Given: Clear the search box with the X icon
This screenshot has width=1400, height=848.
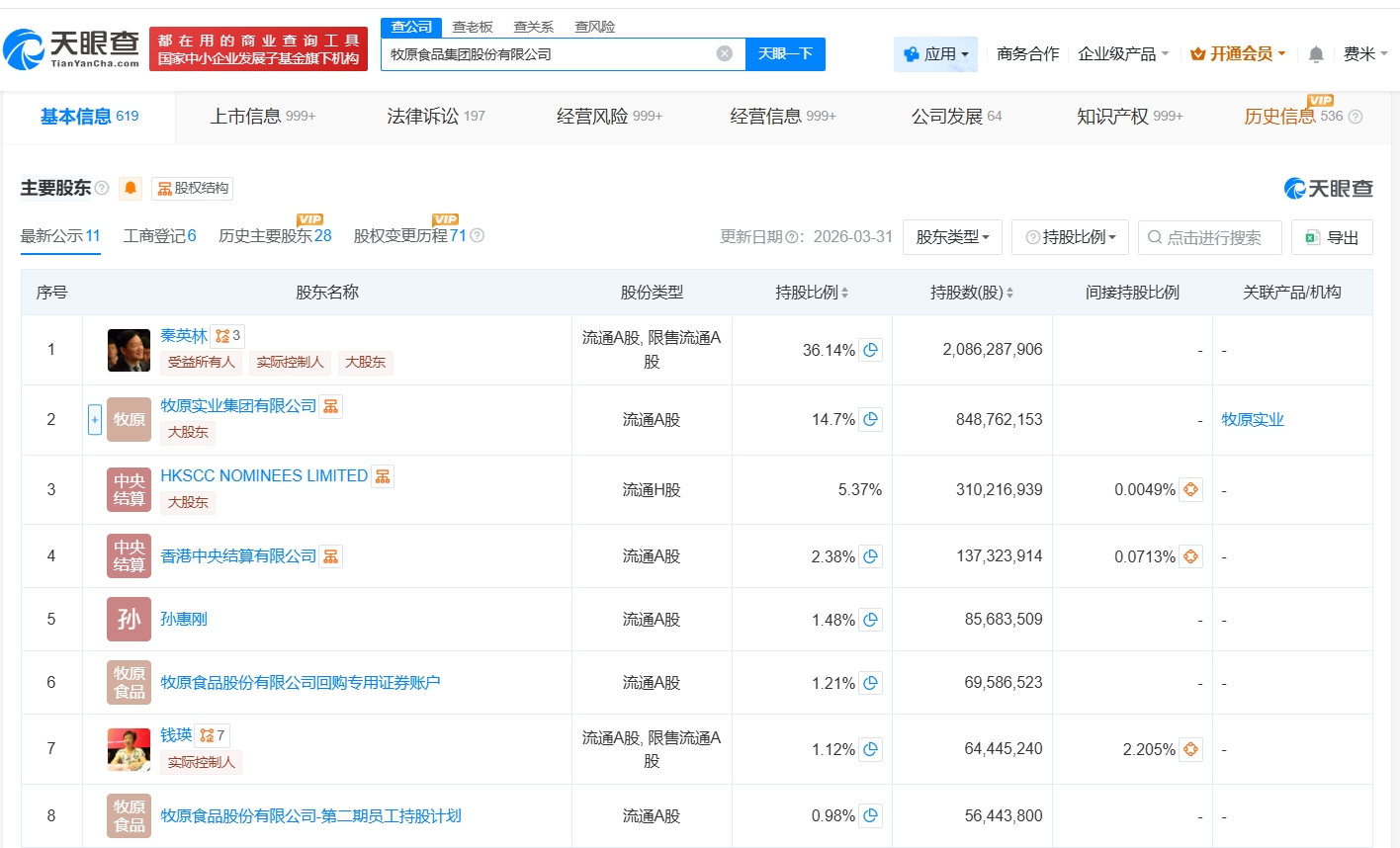Looking at the screenshot, I should [x=725, y=53].
